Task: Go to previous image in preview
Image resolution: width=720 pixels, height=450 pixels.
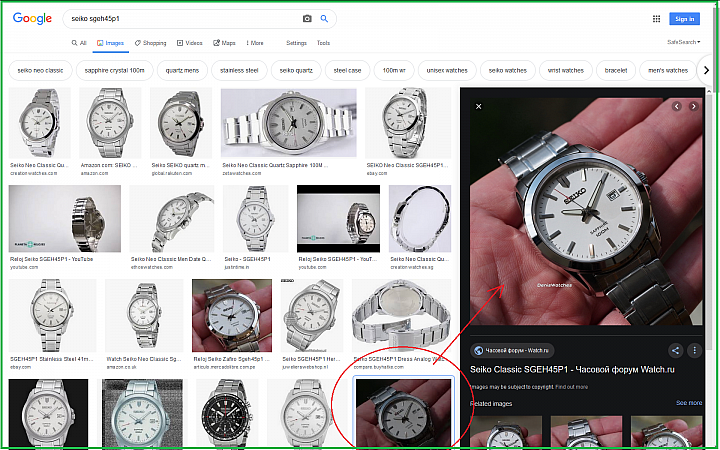Action: (676, 107)
